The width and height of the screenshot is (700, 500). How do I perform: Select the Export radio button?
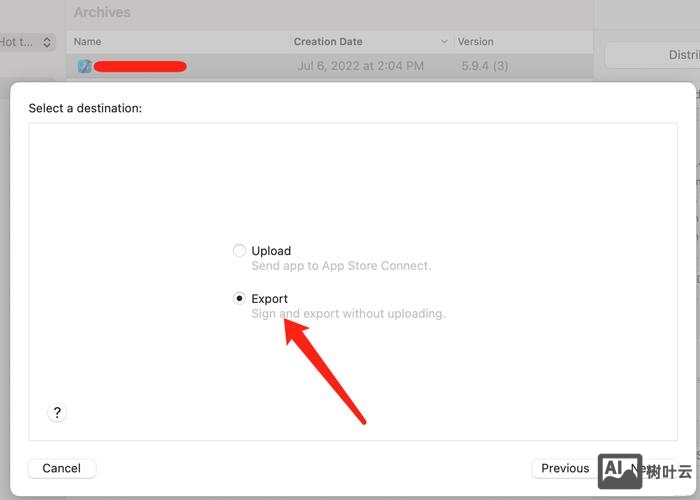(x=239, y=298)
